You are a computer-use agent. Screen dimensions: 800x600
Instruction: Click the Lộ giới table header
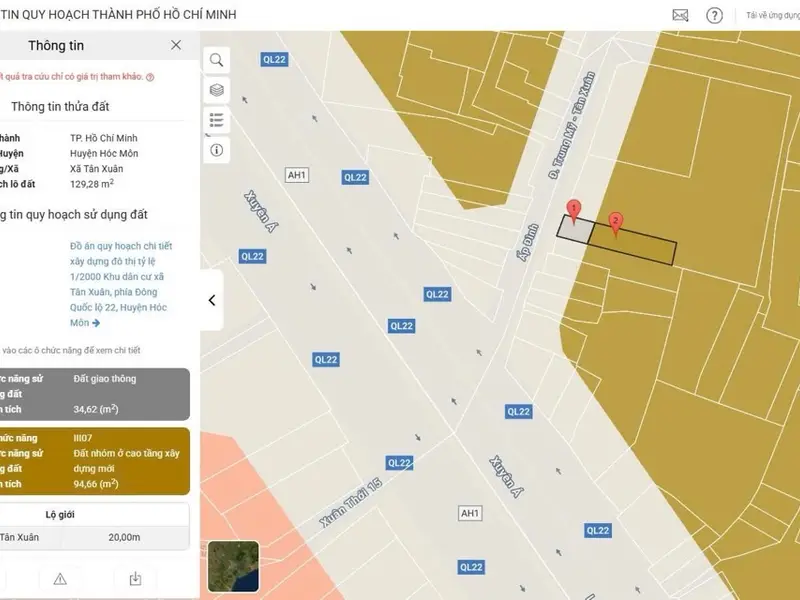[x=60, y=514]
